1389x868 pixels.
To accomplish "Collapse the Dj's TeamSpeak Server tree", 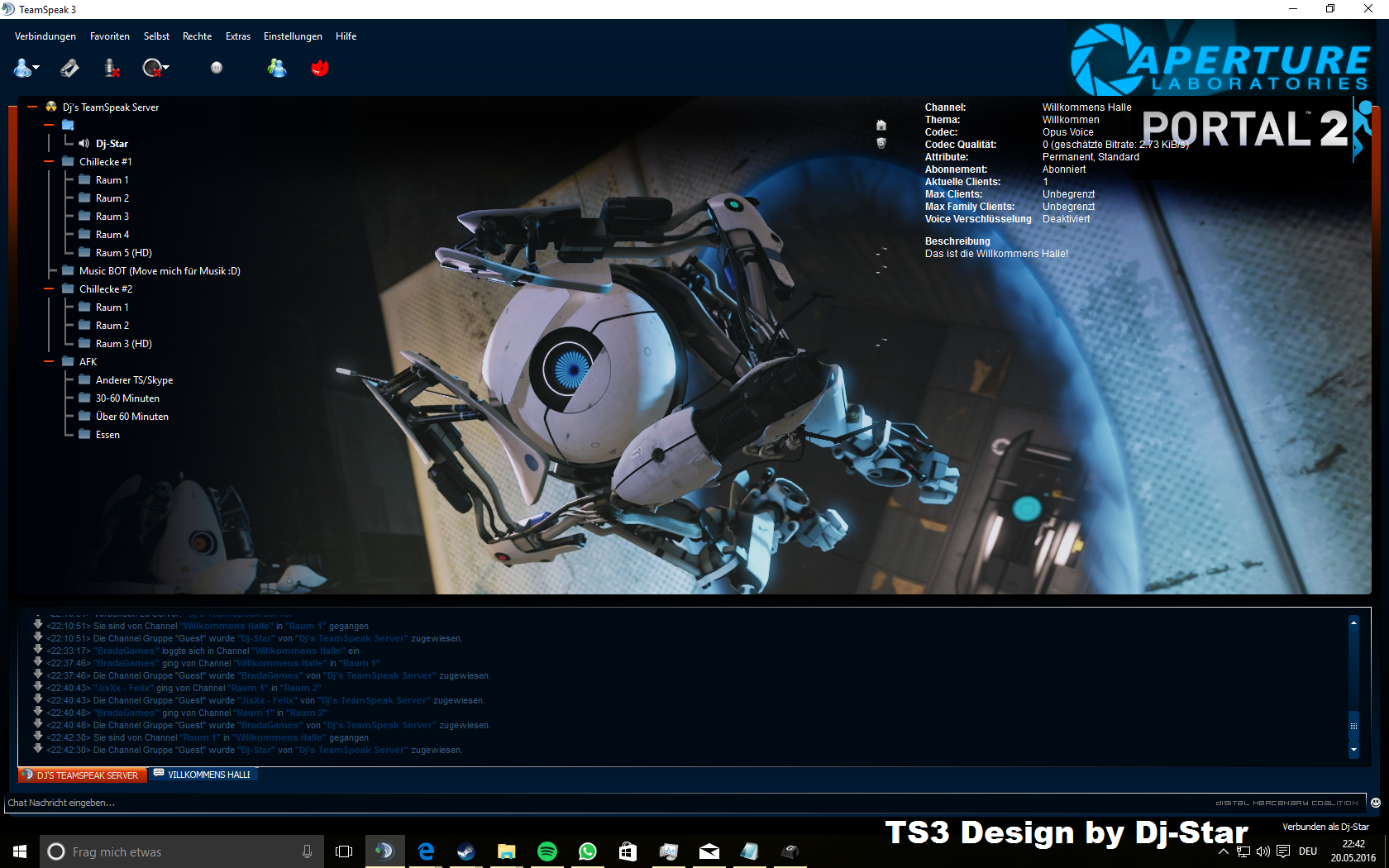I will [x=32, y=107].
